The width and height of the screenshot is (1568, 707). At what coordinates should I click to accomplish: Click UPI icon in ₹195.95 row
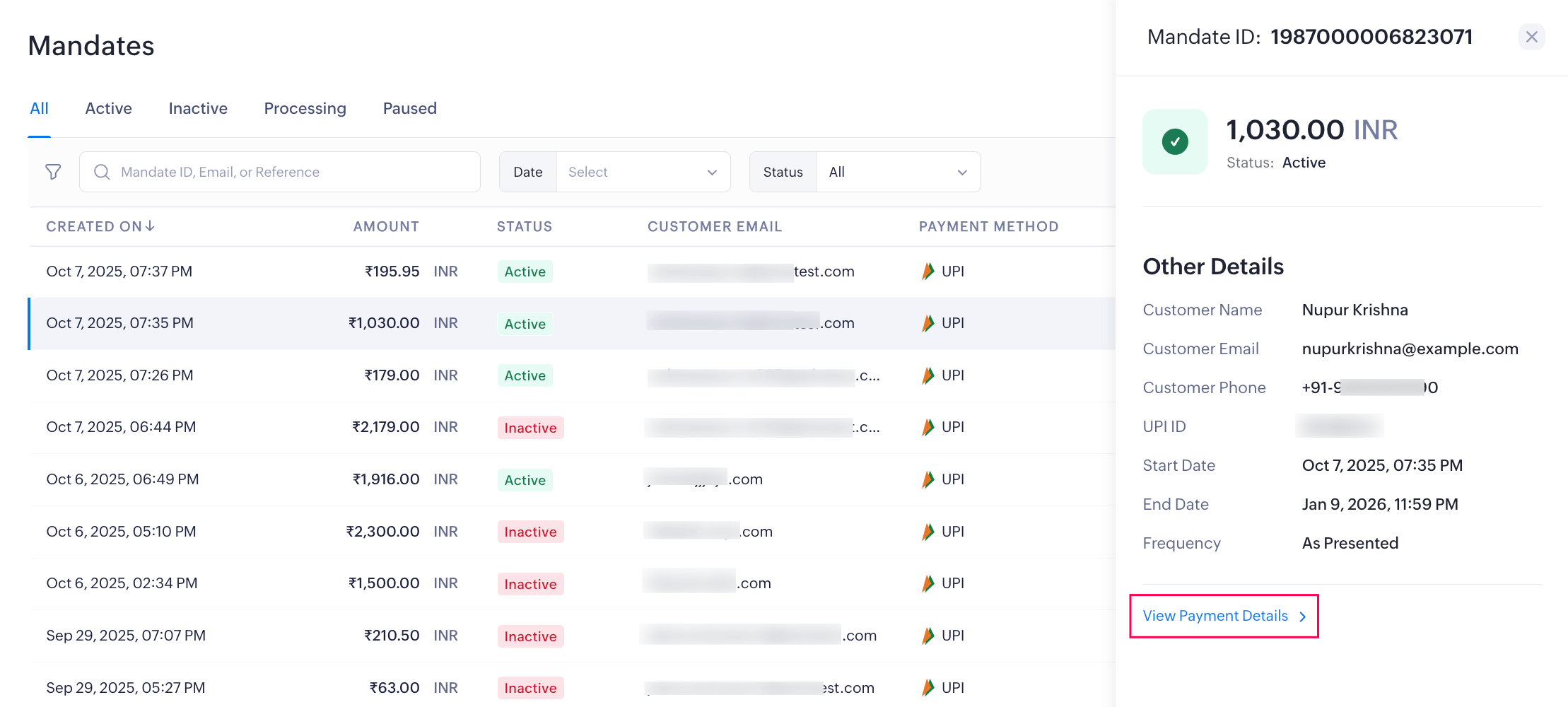click(x=928, y=271)
